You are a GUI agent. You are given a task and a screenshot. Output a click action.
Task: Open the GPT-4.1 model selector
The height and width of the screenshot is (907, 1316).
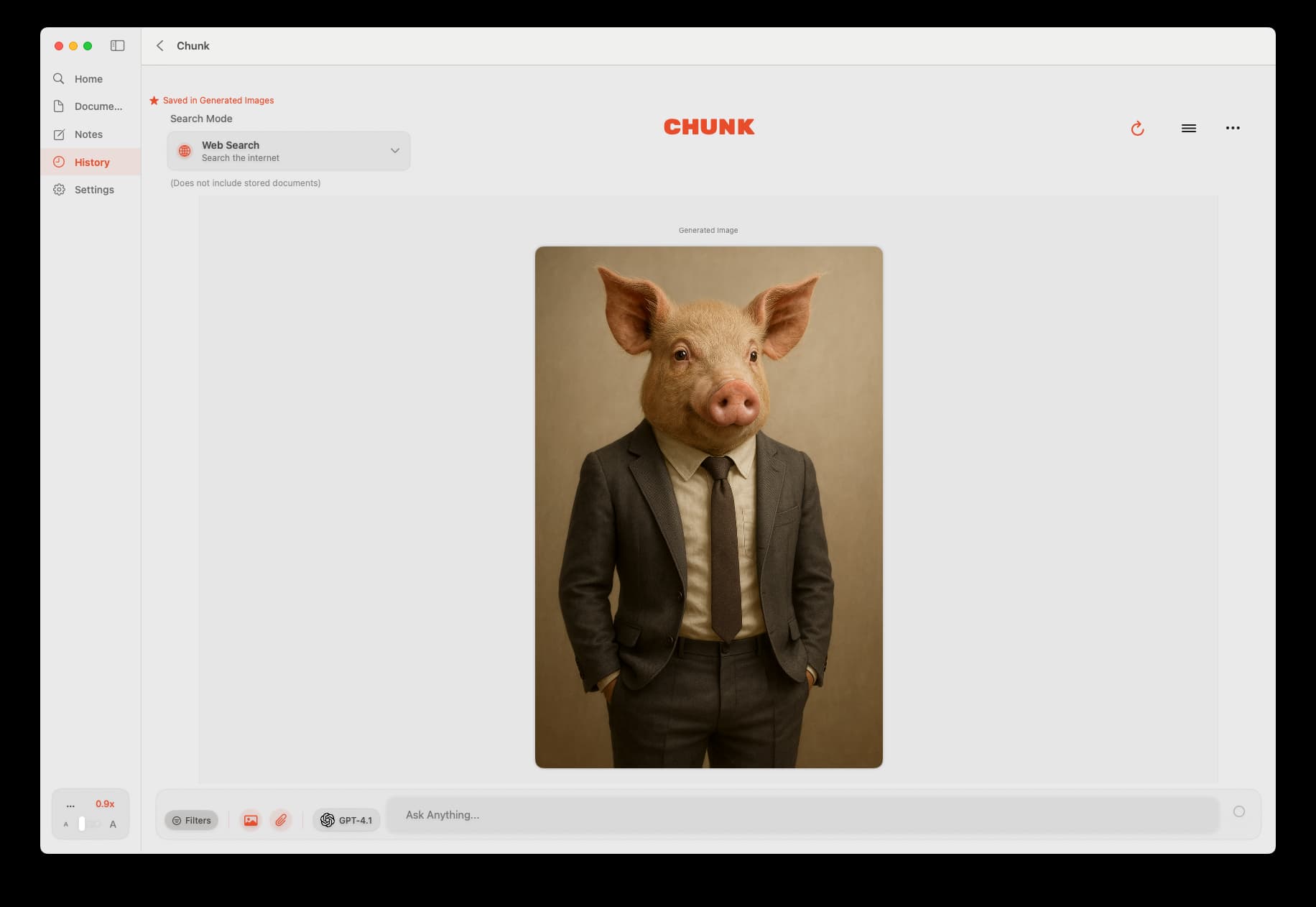[346, 819]
